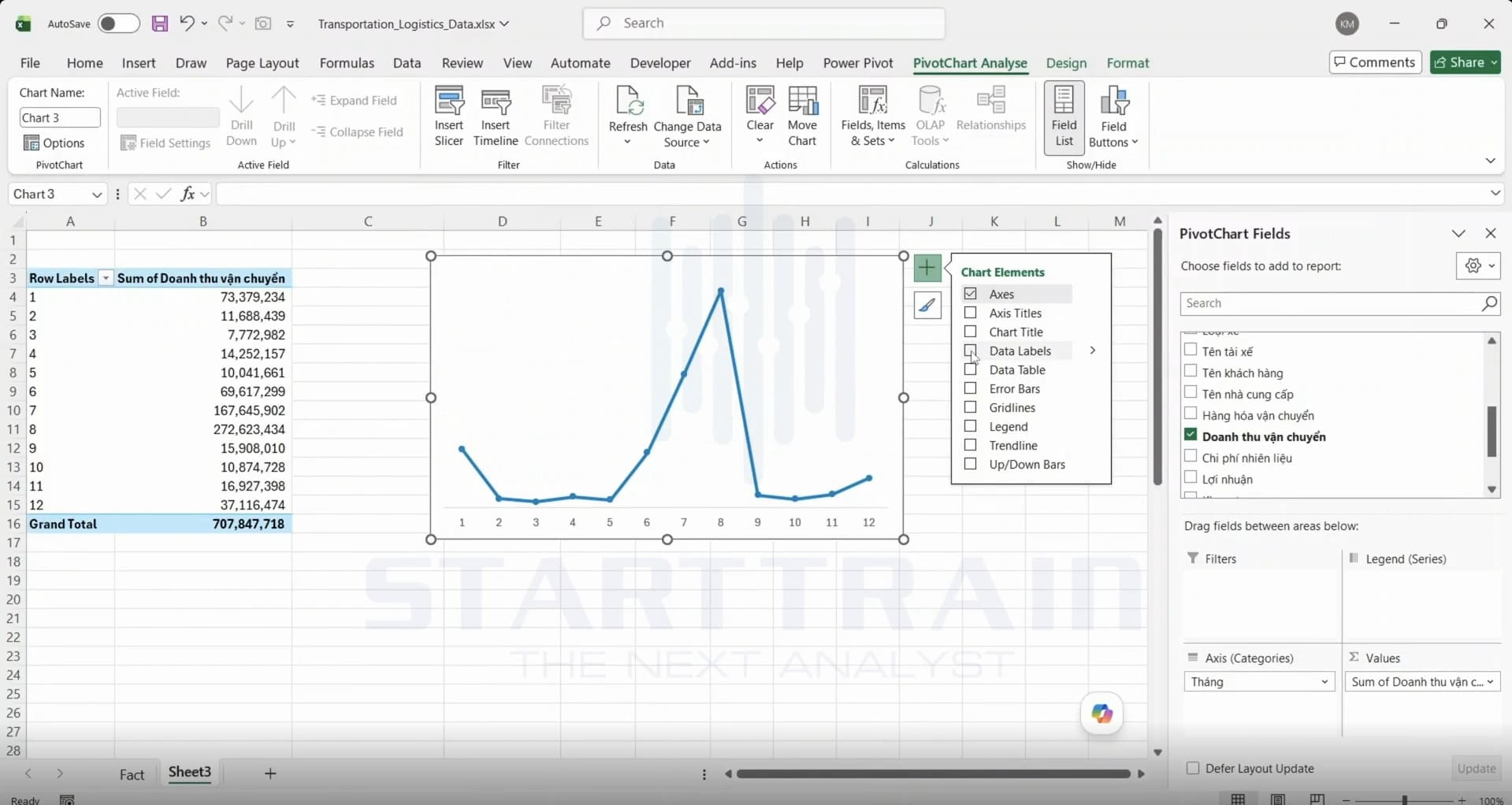Switch to the Fact sheet tab
This screenshot has width=1512, height=805.
[x=132, y=774]
